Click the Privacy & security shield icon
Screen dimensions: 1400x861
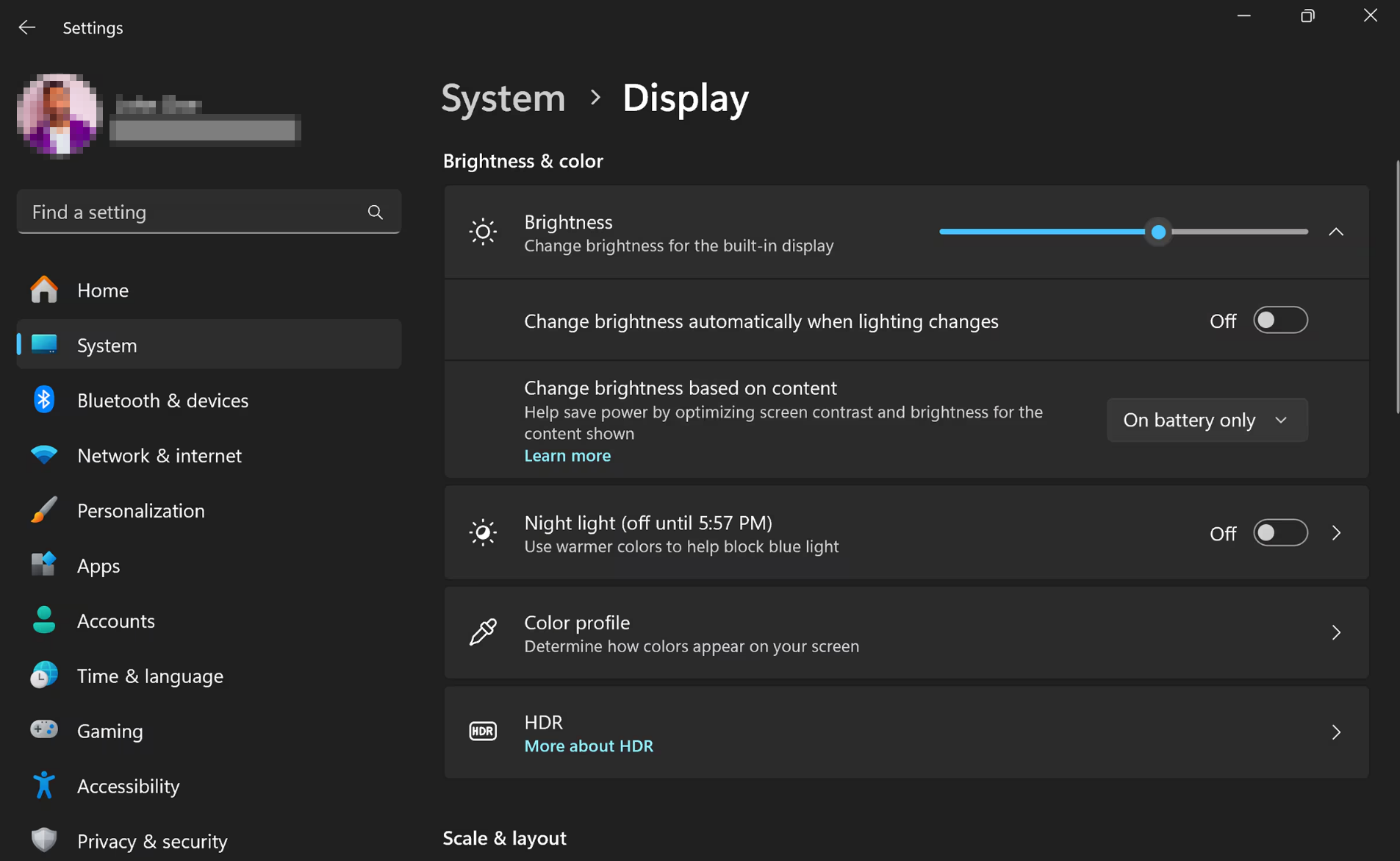click(44, 840)
